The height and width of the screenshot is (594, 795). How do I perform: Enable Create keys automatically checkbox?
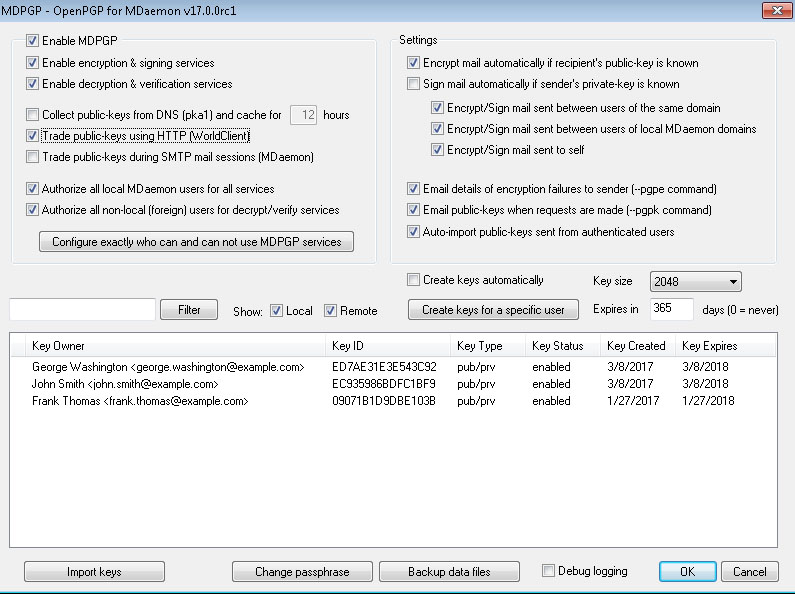click(x=414, y=280)
